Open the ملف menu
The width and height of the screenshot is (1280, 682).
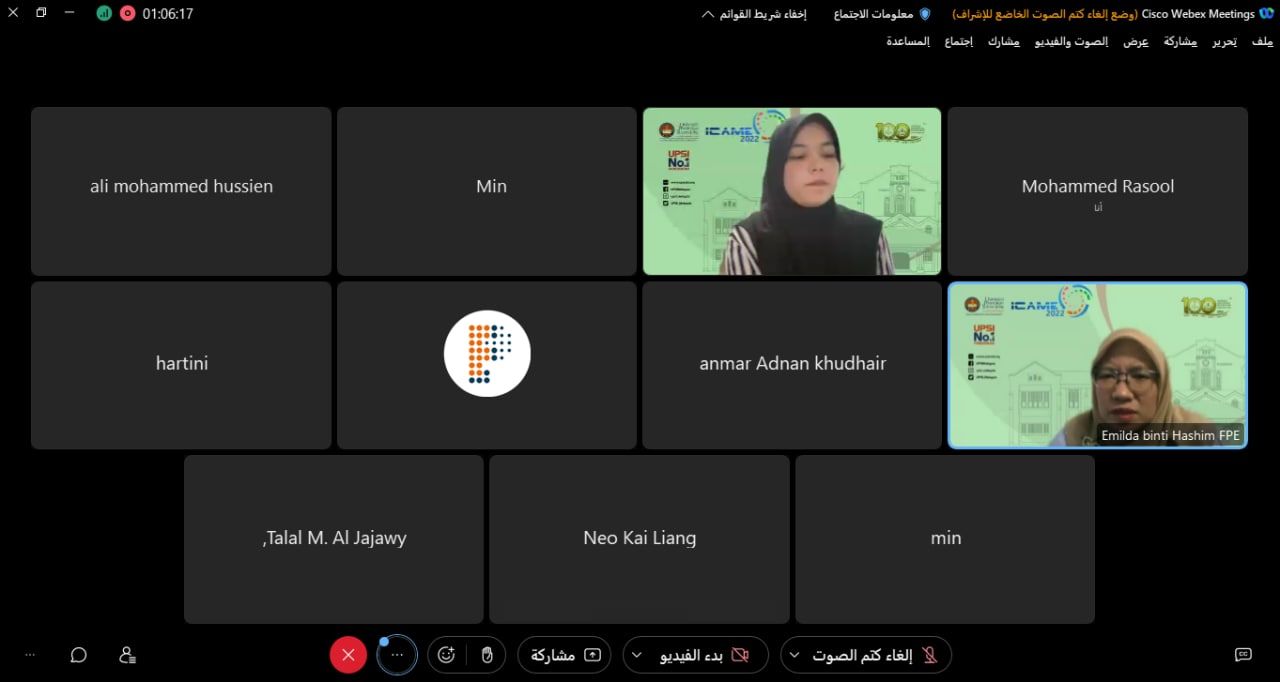(1262, 41)
